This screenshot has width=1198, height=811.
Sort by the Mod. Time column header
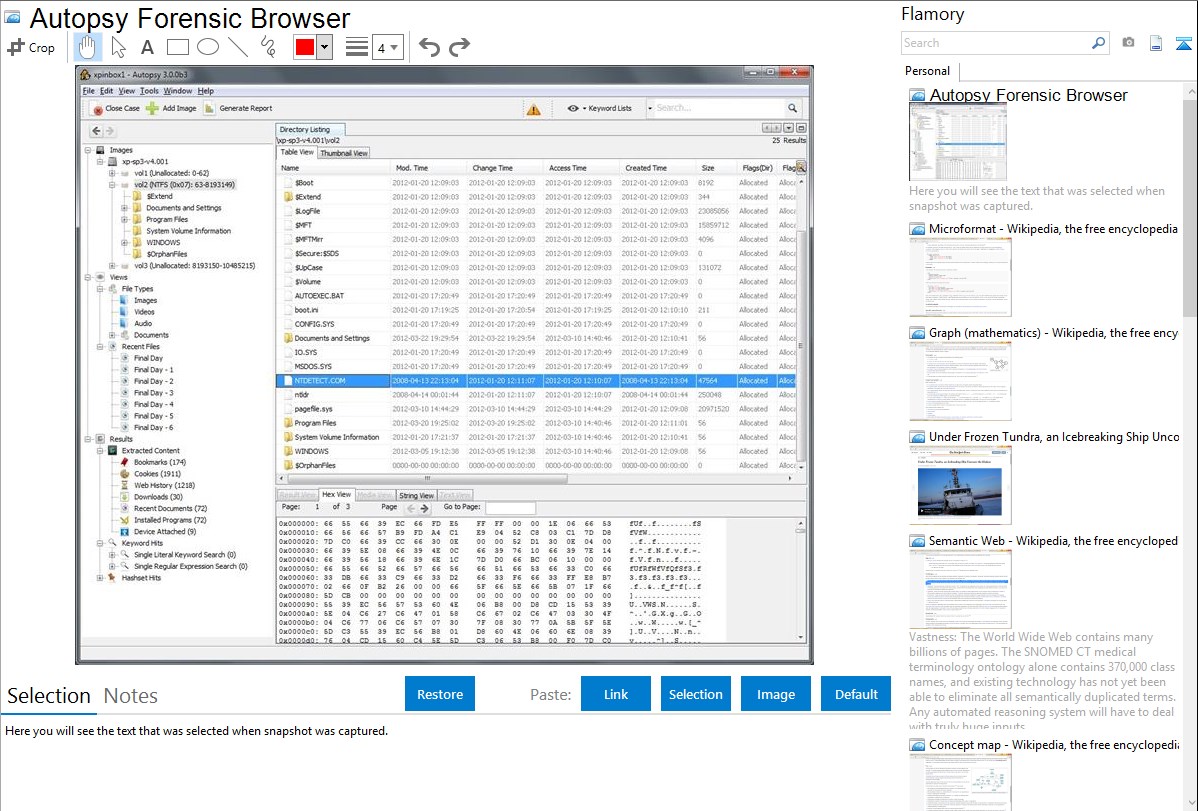point(428,168)
